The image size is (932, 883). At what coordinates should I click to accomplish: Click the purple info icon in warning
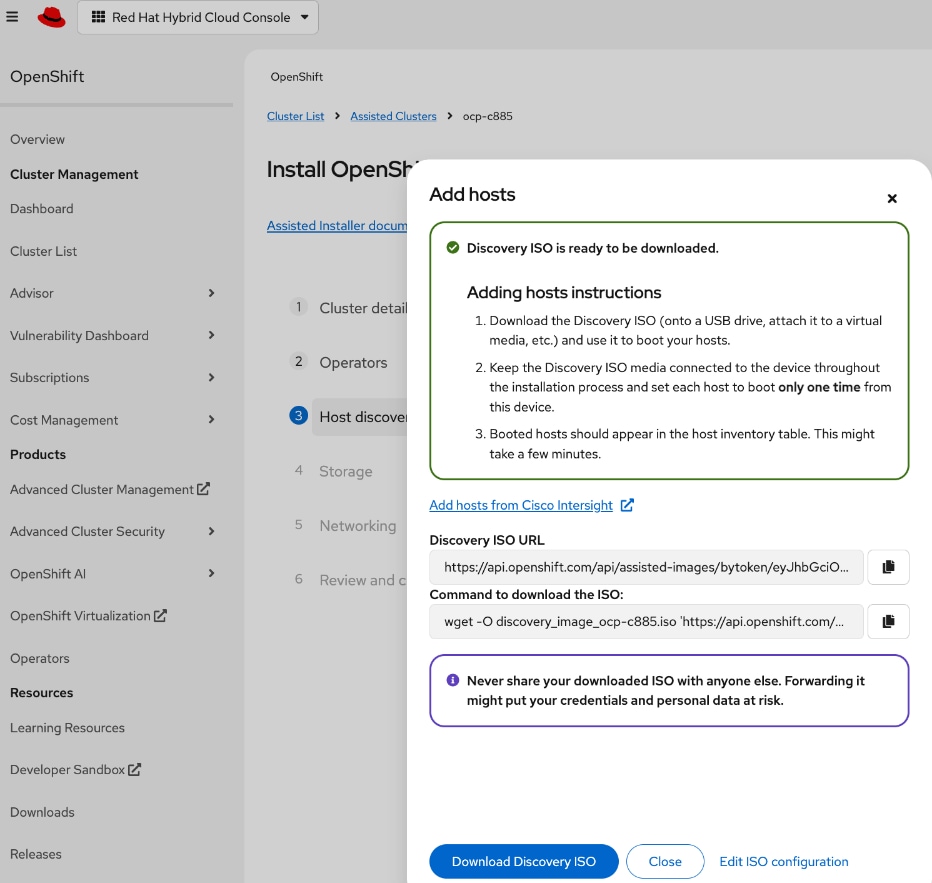(453, 680)
